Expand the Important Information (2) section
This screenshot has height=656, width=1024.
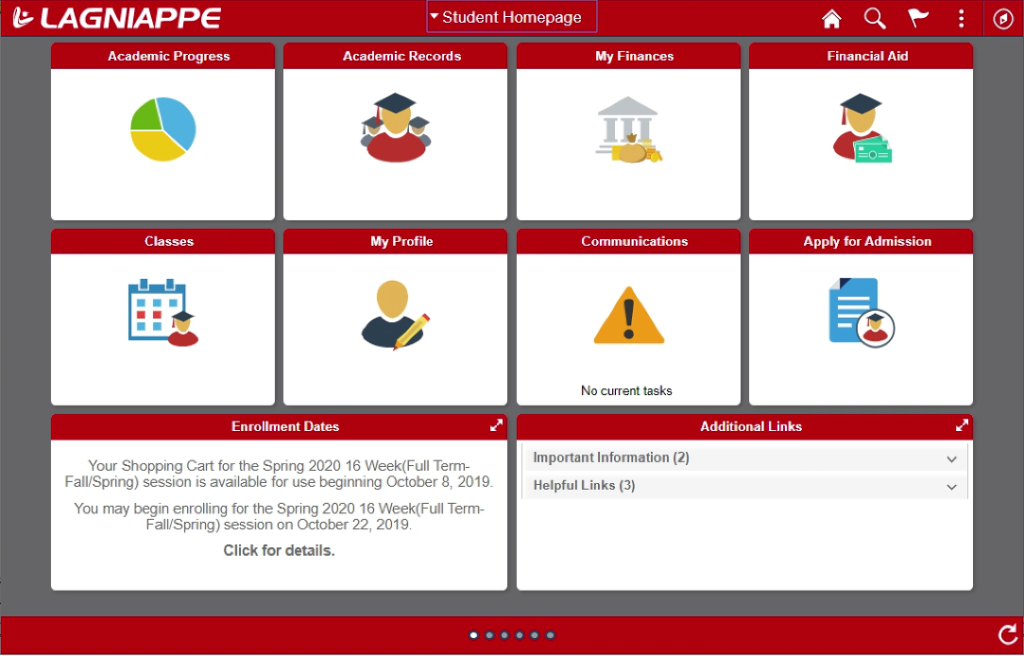(x=745, y=458)
